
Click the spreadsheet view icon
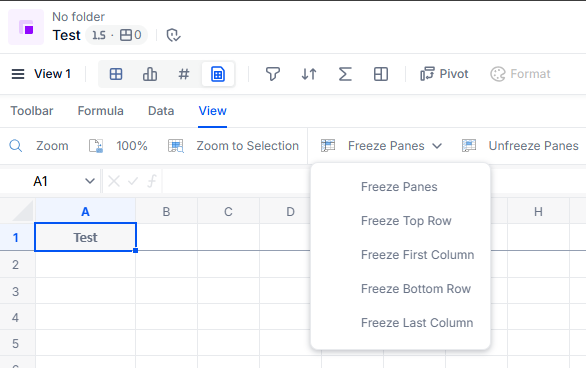pyautogui.click(x=218, y=74)
